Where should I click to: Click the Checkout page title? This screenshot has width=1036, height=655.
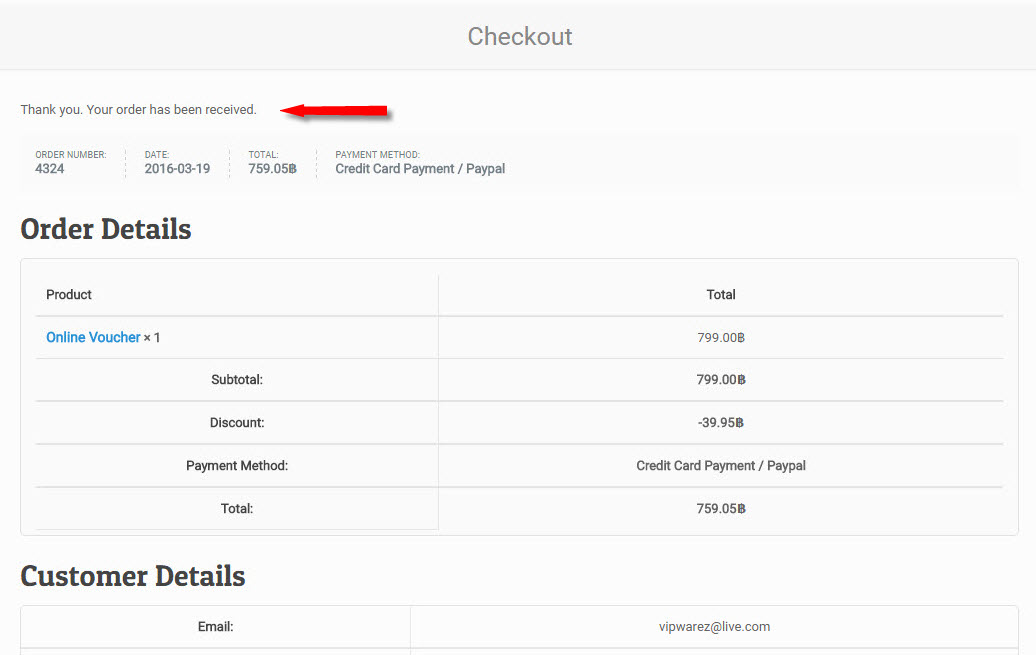point(519,37)
